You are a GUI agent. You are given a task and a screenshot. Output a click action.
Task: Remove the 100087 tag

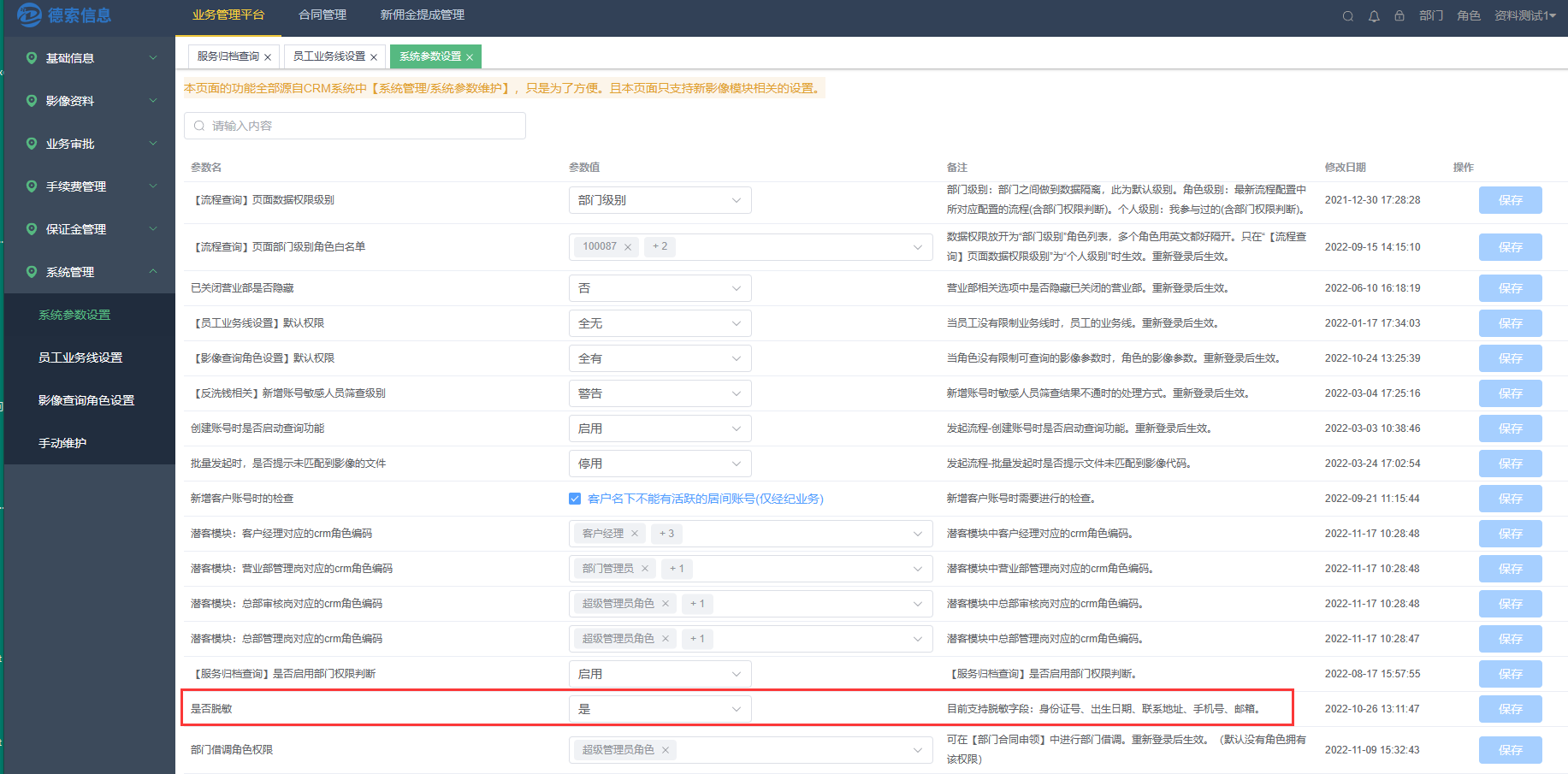point(628,247)
